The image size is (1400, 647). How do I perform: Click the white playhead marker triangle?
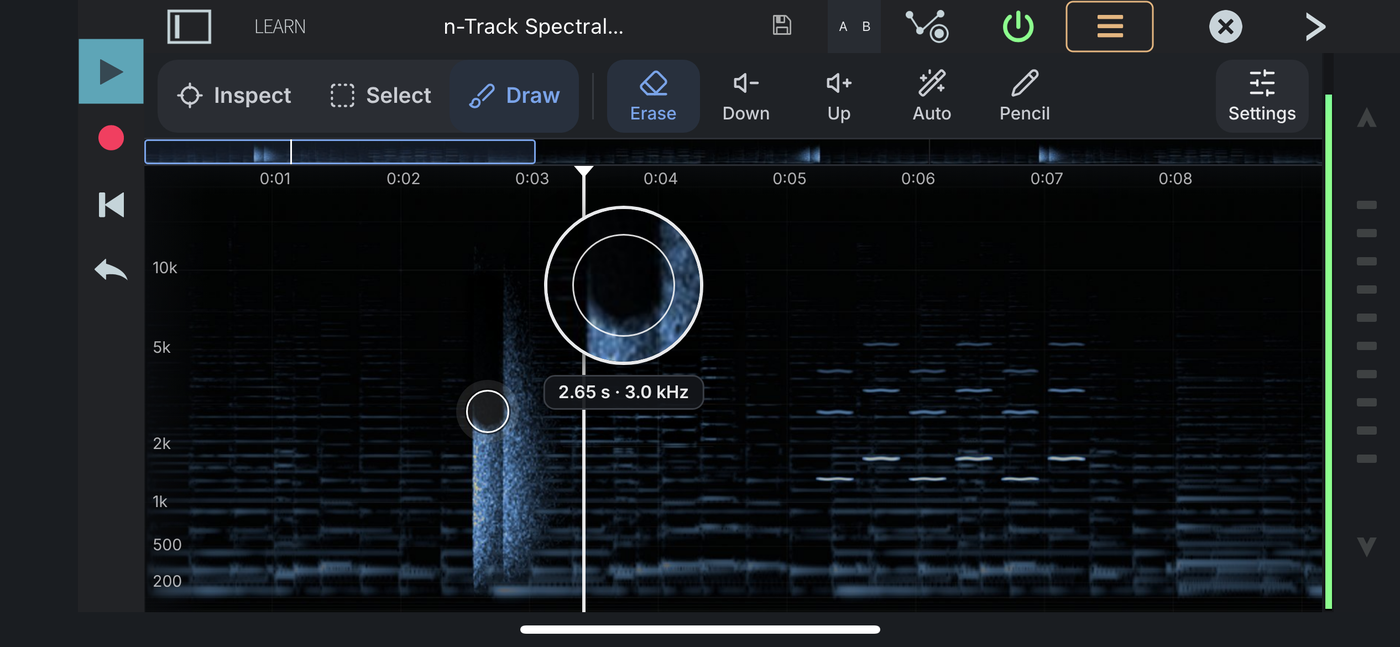click(584, 172)
